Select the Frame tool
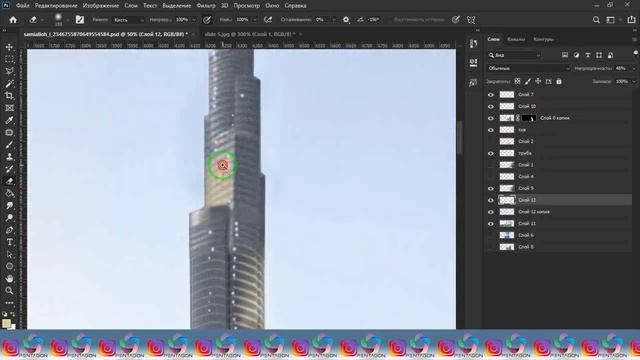The width and height of the screenshot is (640, 360). [9, 108]
